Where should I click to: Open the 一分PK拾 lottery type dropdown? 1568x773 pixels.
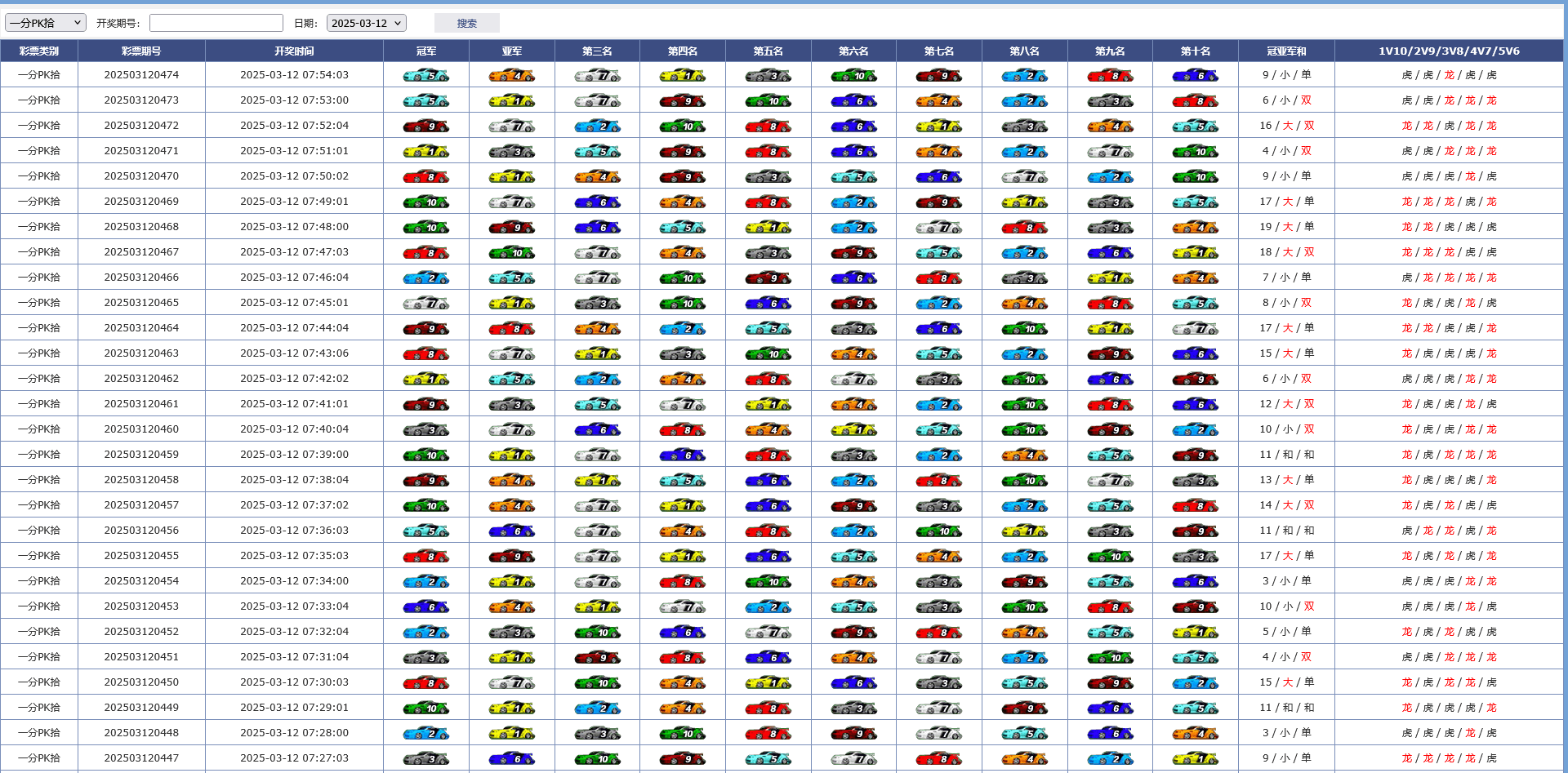(x=46, y=23)
